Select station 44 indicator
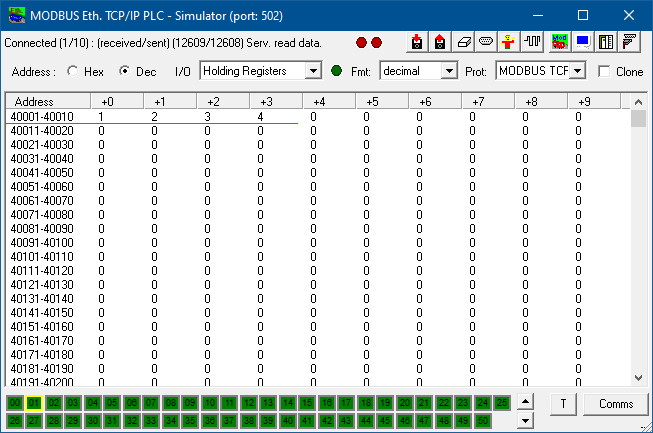 [366, 421]
